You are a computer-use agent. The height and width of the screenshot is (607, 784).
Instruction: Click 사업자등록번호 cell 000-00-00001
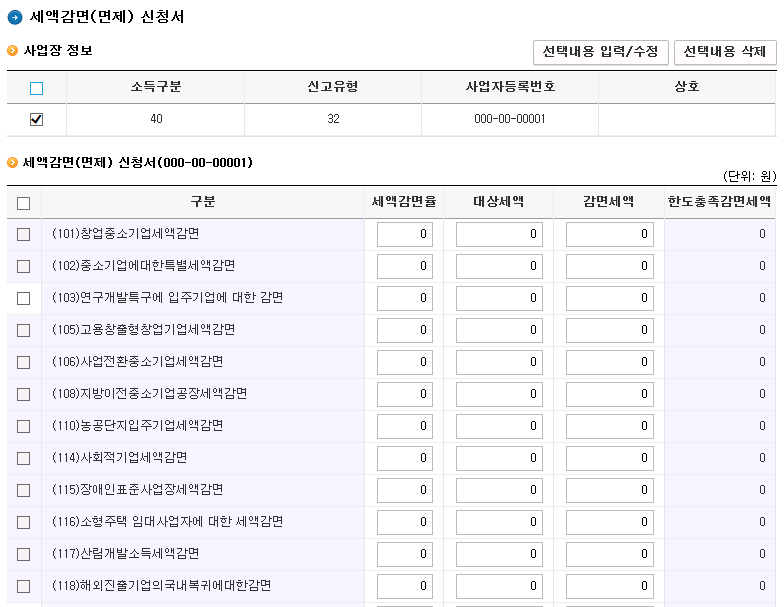click(x=510, y=119)
